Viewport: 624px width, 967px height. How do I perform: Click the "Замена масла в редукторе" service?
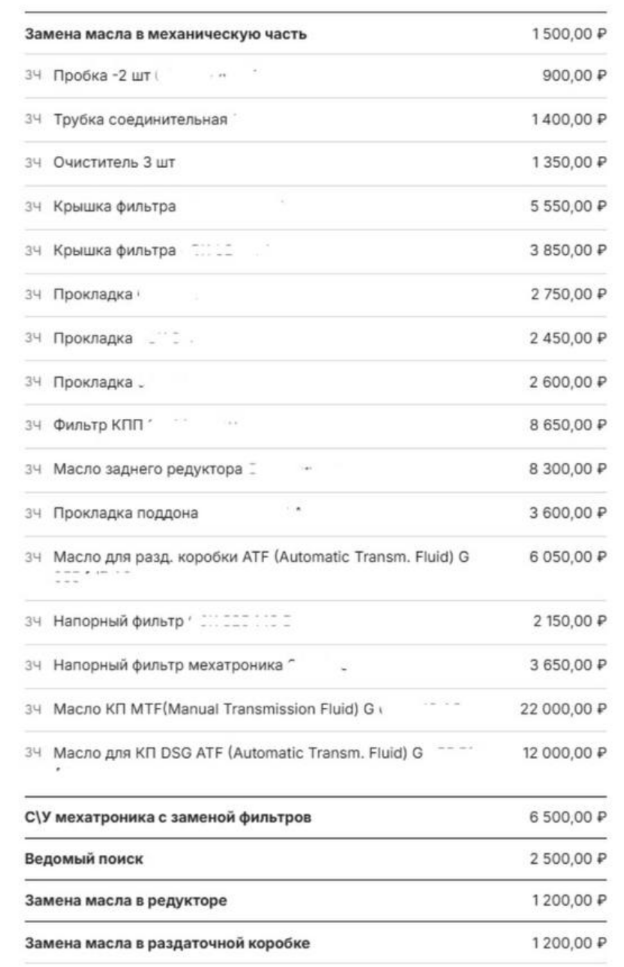[x=126, y=901]
